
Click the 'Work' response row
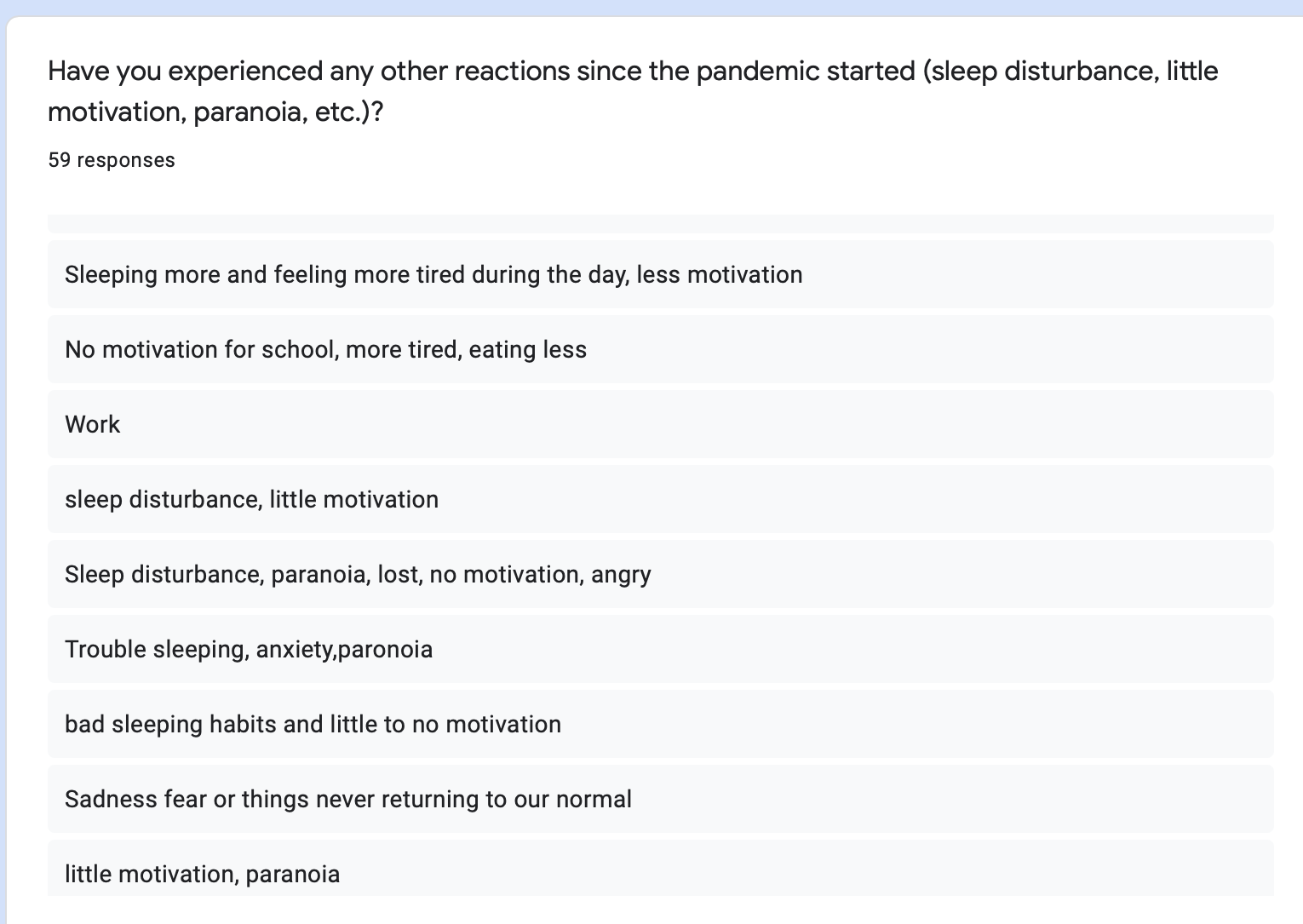pyautogui.click(x=660, y=424)
